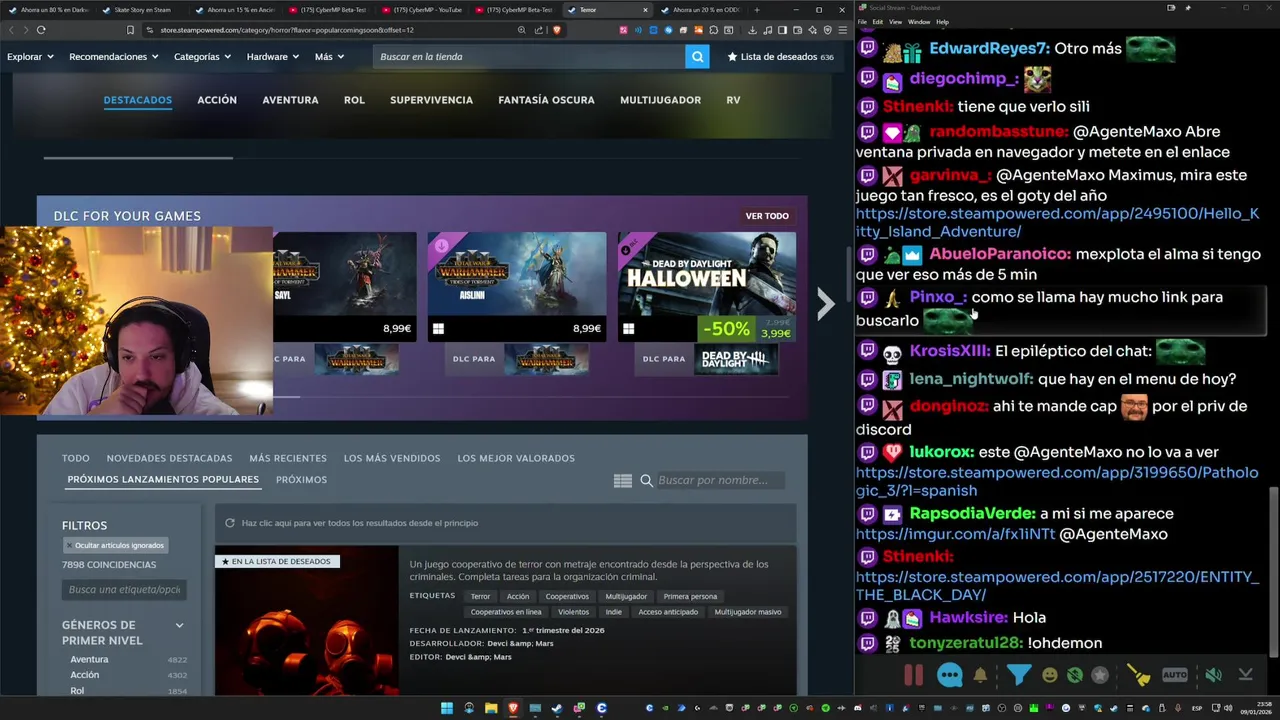Screen dimensions: 1280x720
Task: Check the 'Aventura' genre filter
Action: point(89,660)
